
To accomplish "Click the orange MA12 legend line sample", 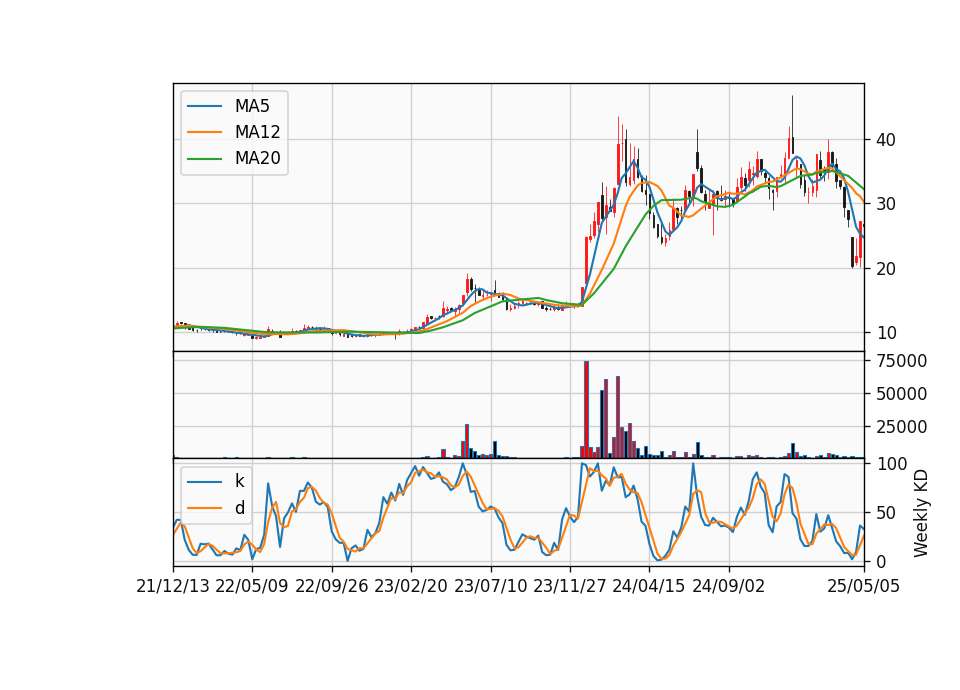I will [x=204, y=132].
